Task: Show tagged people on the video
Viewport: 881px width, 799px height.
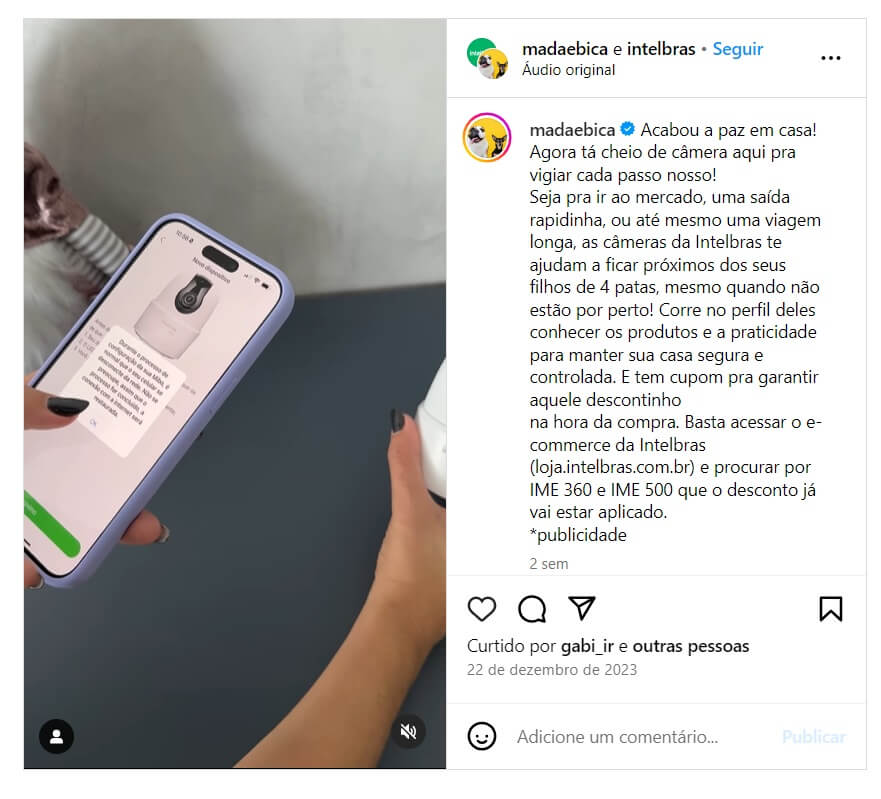Action: [56, 736]
